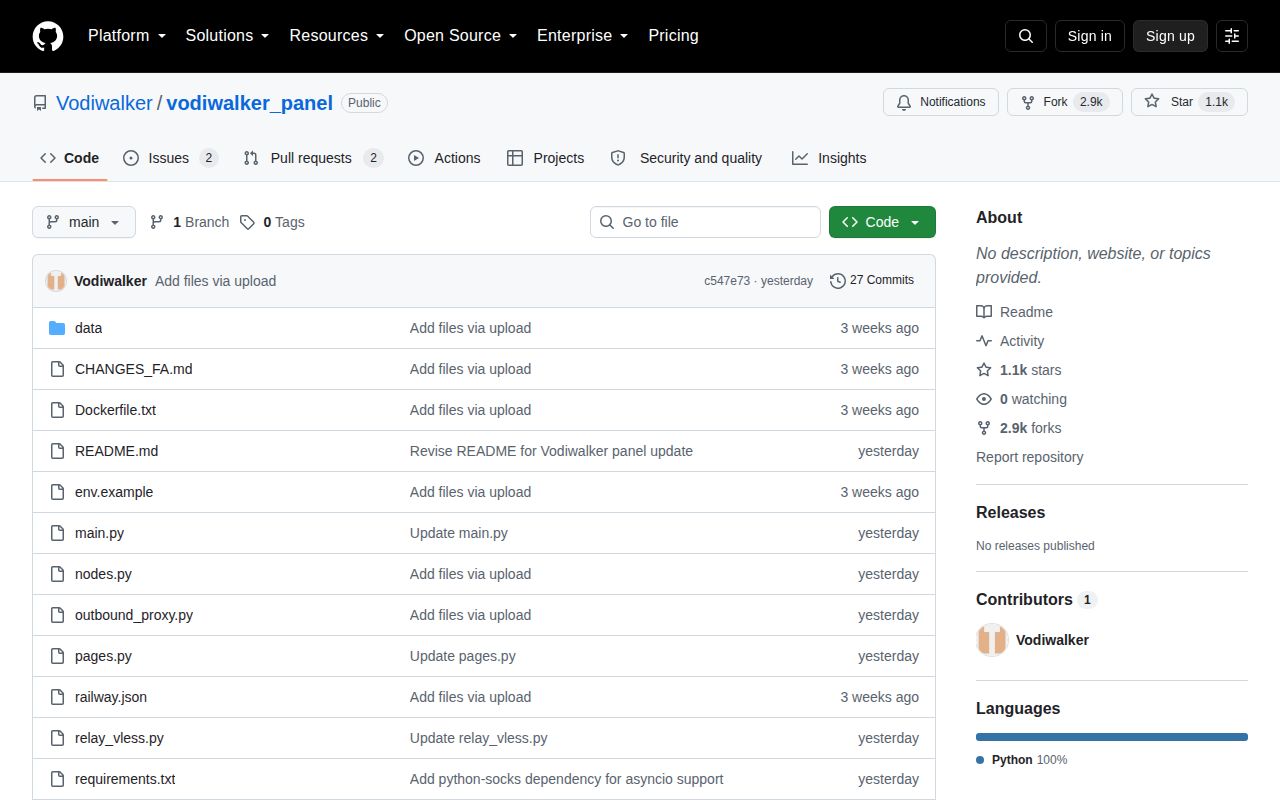Open the Insights tab
This screenshot has height=800, width=1280.
829,158
